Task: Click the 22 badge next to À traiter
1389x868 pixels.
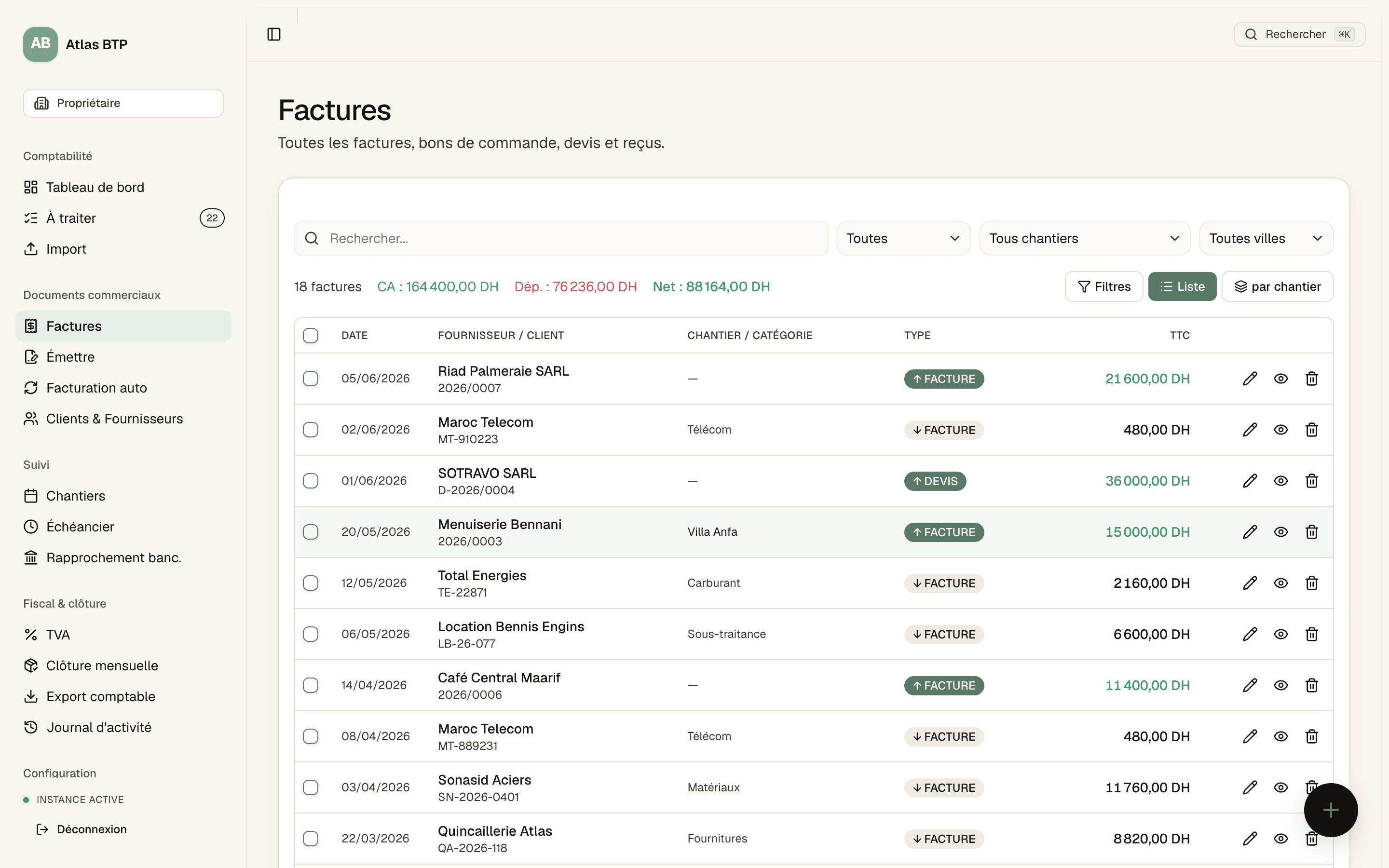Action: pyautogui.click(x=212, y=218)
